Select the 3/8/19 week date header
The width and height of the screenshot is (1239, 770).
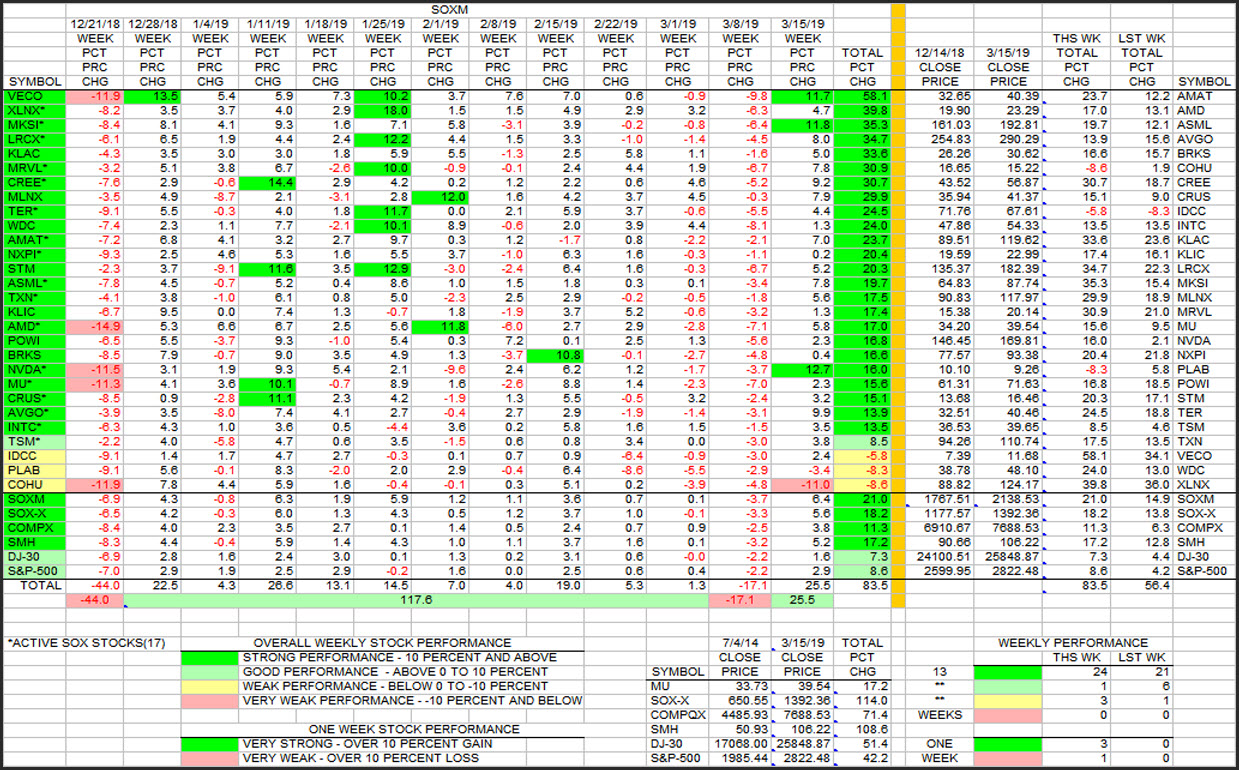pos(739,23)
